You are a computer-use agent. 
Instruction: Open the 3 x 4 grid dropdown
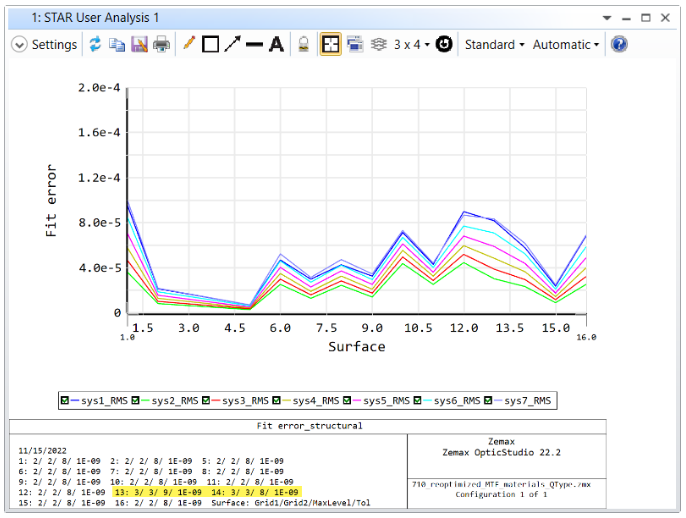coord(411,44)
